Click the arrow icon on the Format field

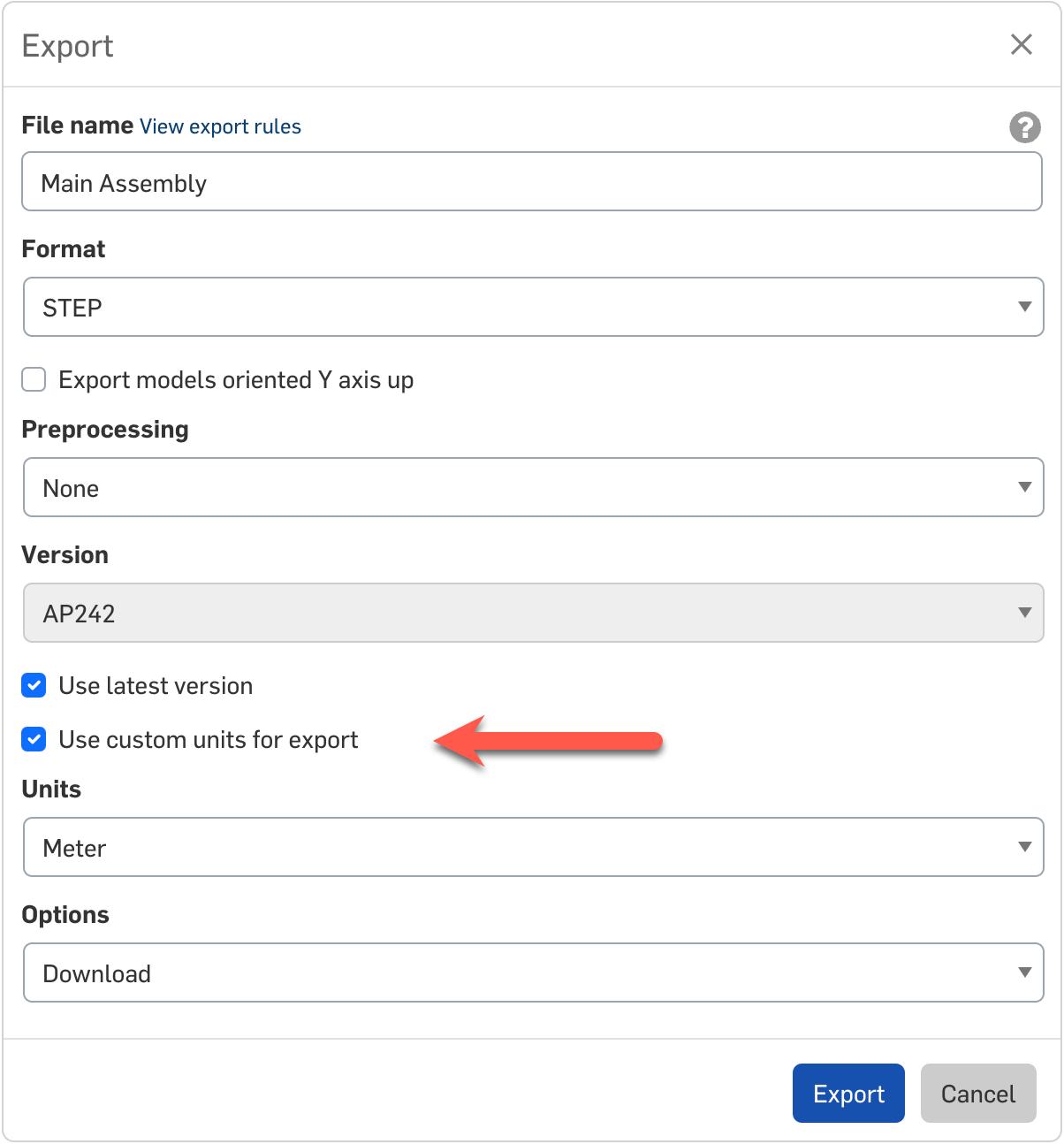pos(1024,307)
